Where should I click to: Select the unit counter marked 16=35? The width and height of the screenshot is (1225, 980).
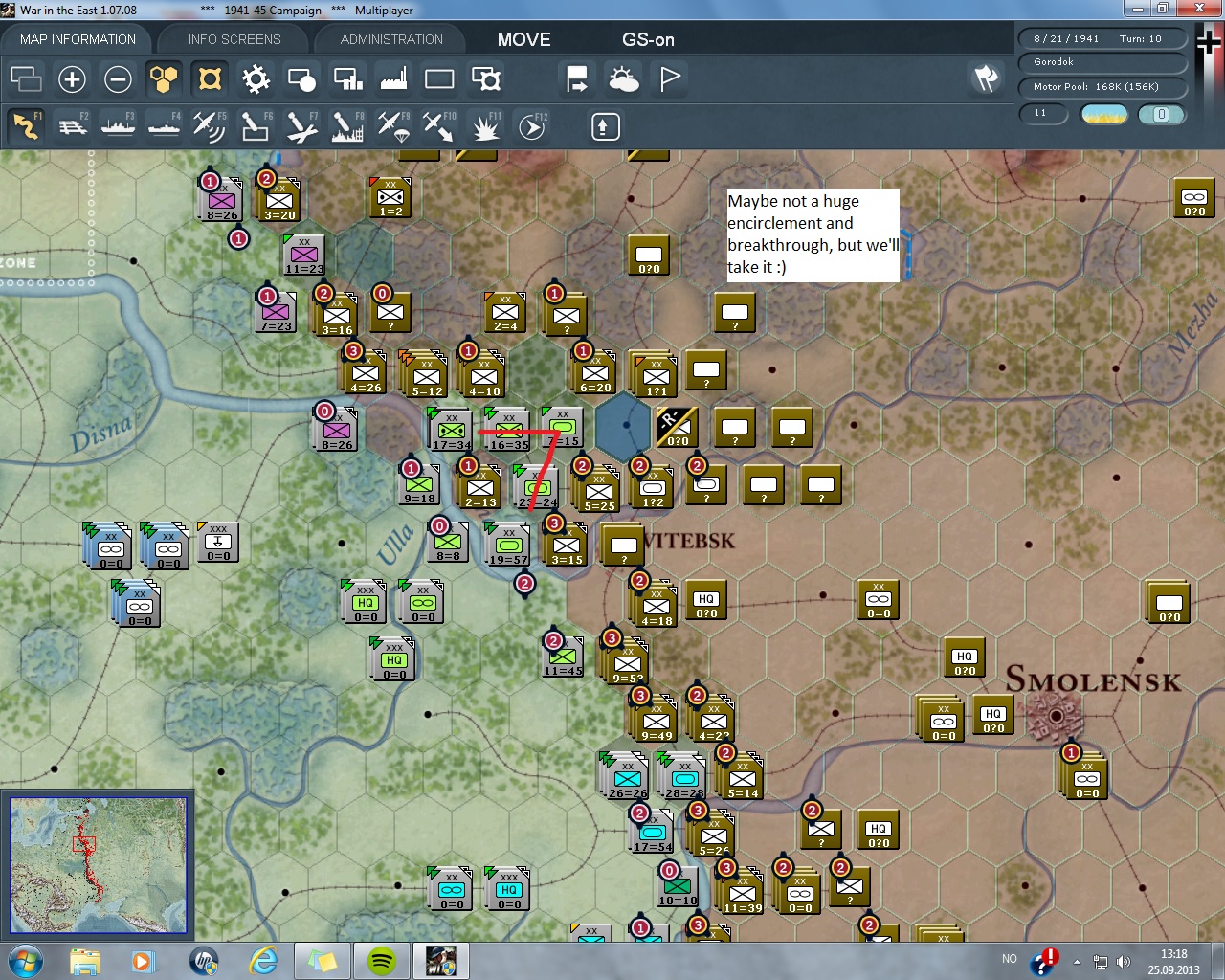point(507,429)
